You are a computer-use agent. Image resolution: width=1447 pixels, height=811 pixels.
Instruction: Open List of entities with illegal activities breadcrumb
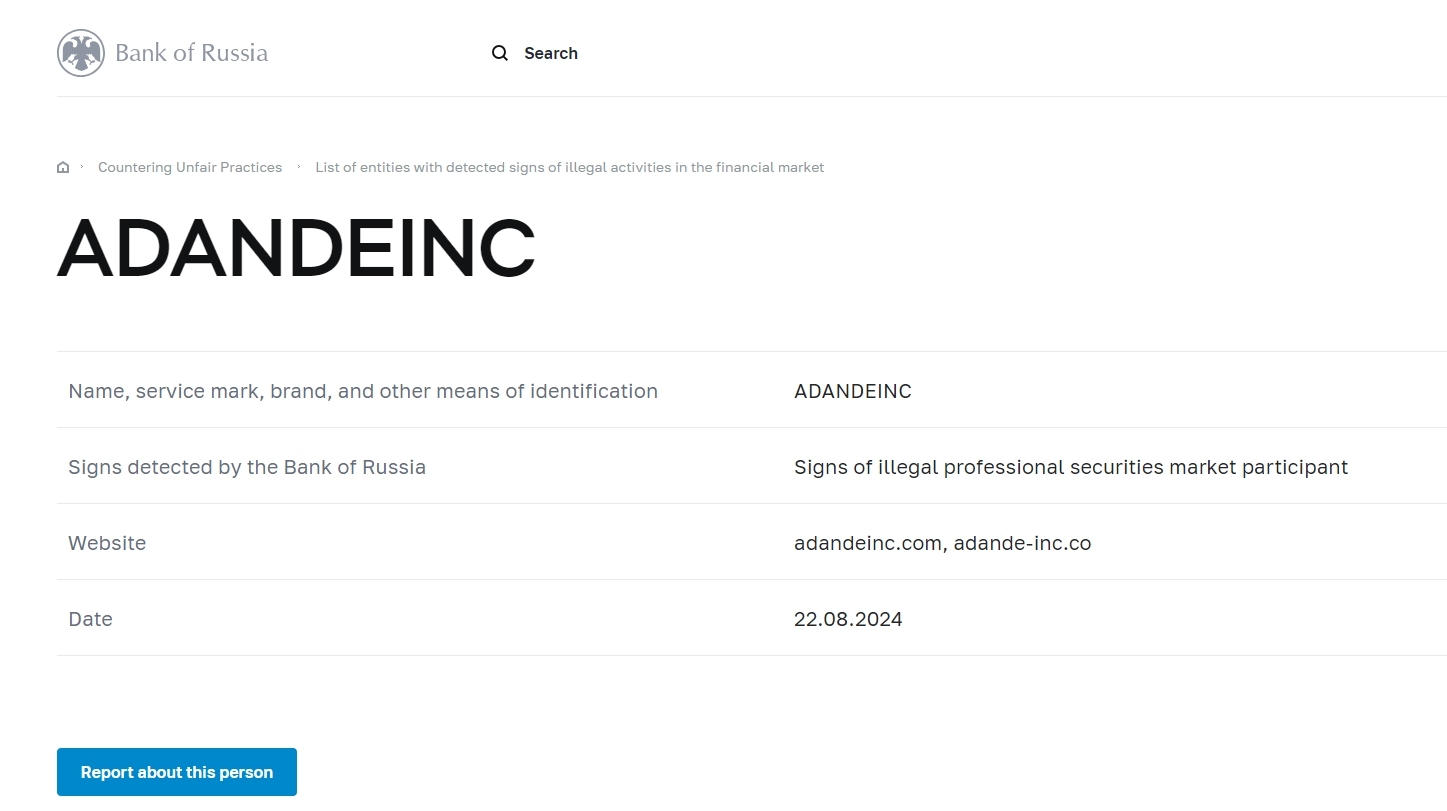(569, 167)
